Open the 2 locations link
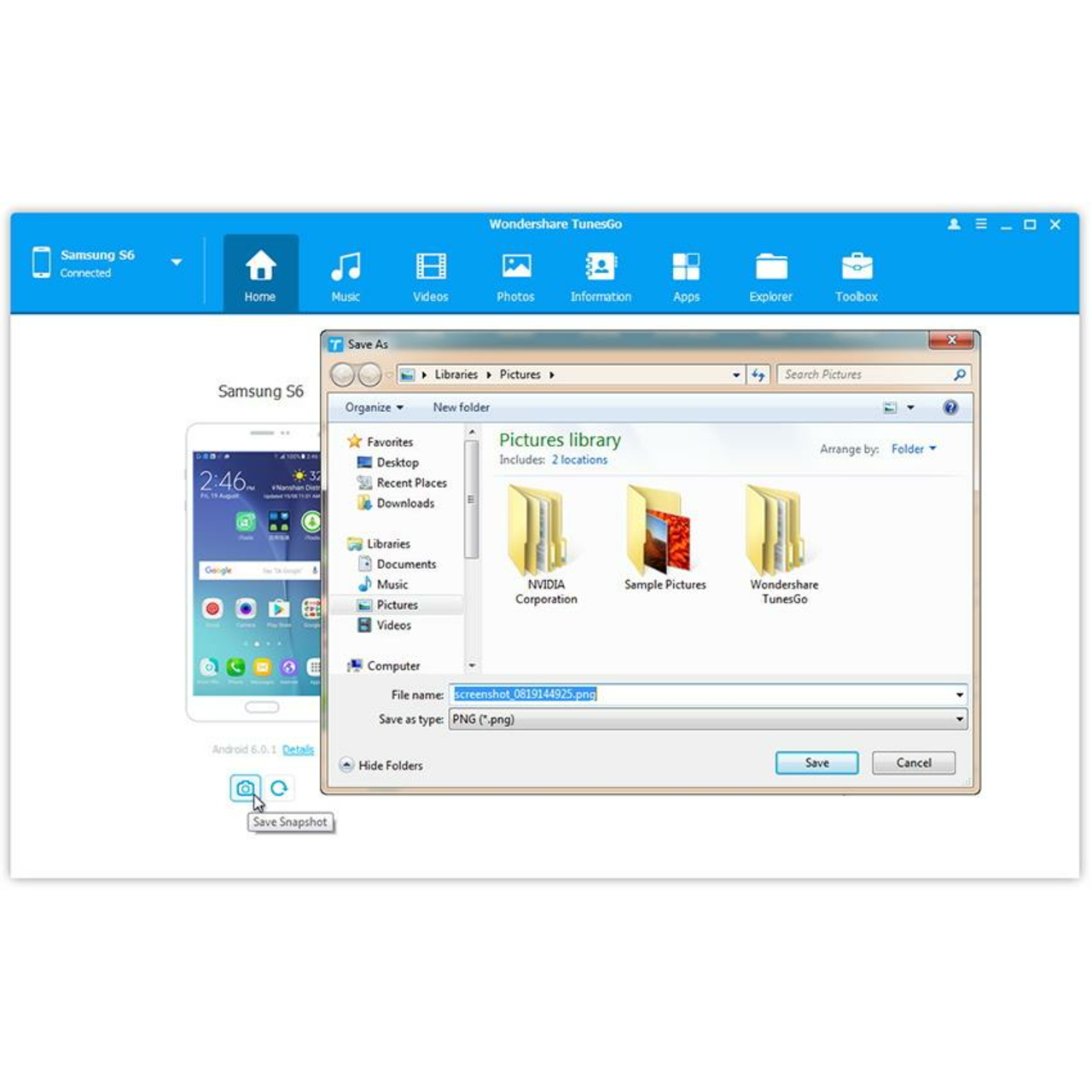 (x=579, y=460)
